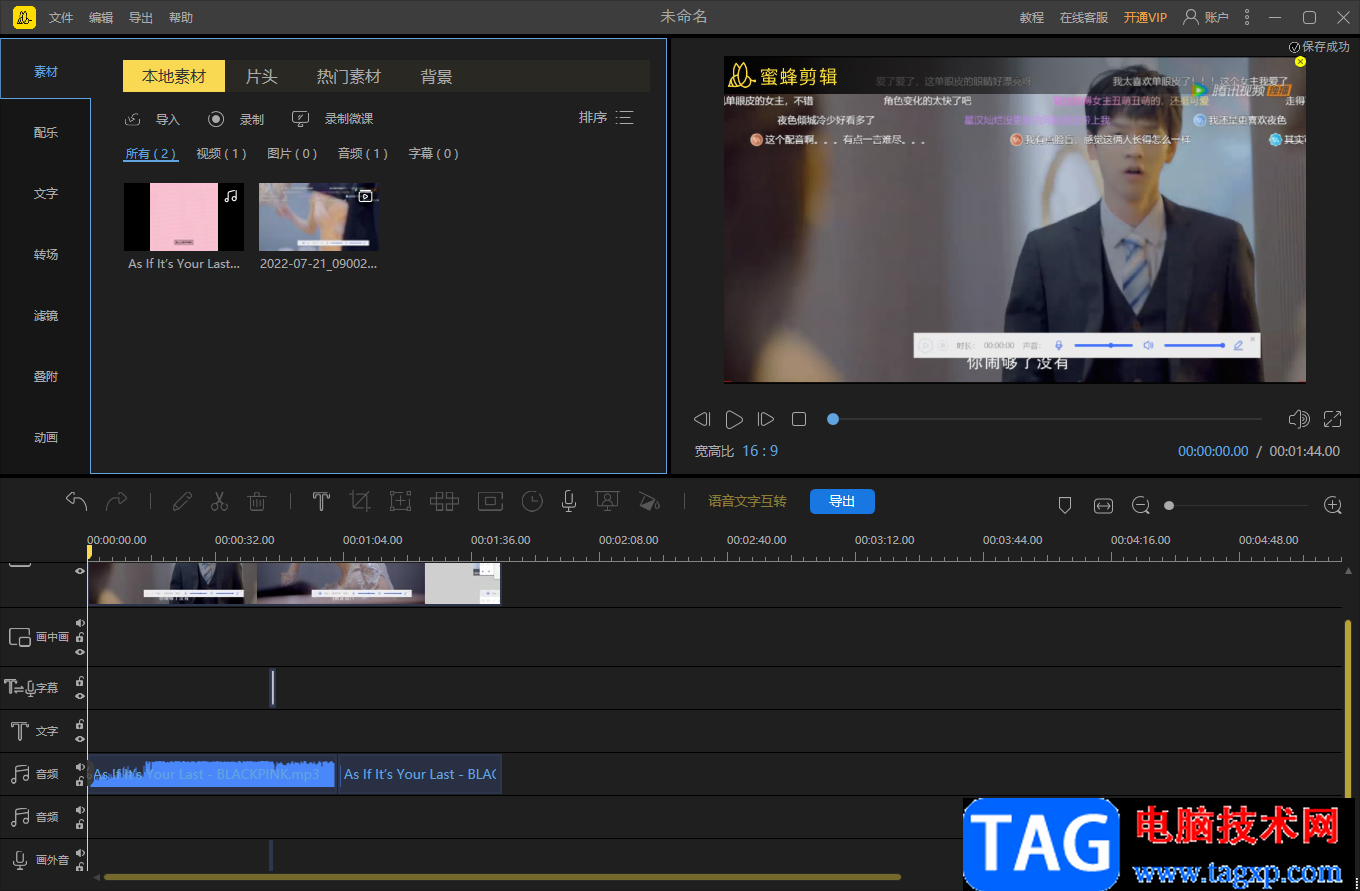Click the clock duration icon
The width and height of the screenshot is (1360, 891).
pyautogui.click(x=532, y=502)
